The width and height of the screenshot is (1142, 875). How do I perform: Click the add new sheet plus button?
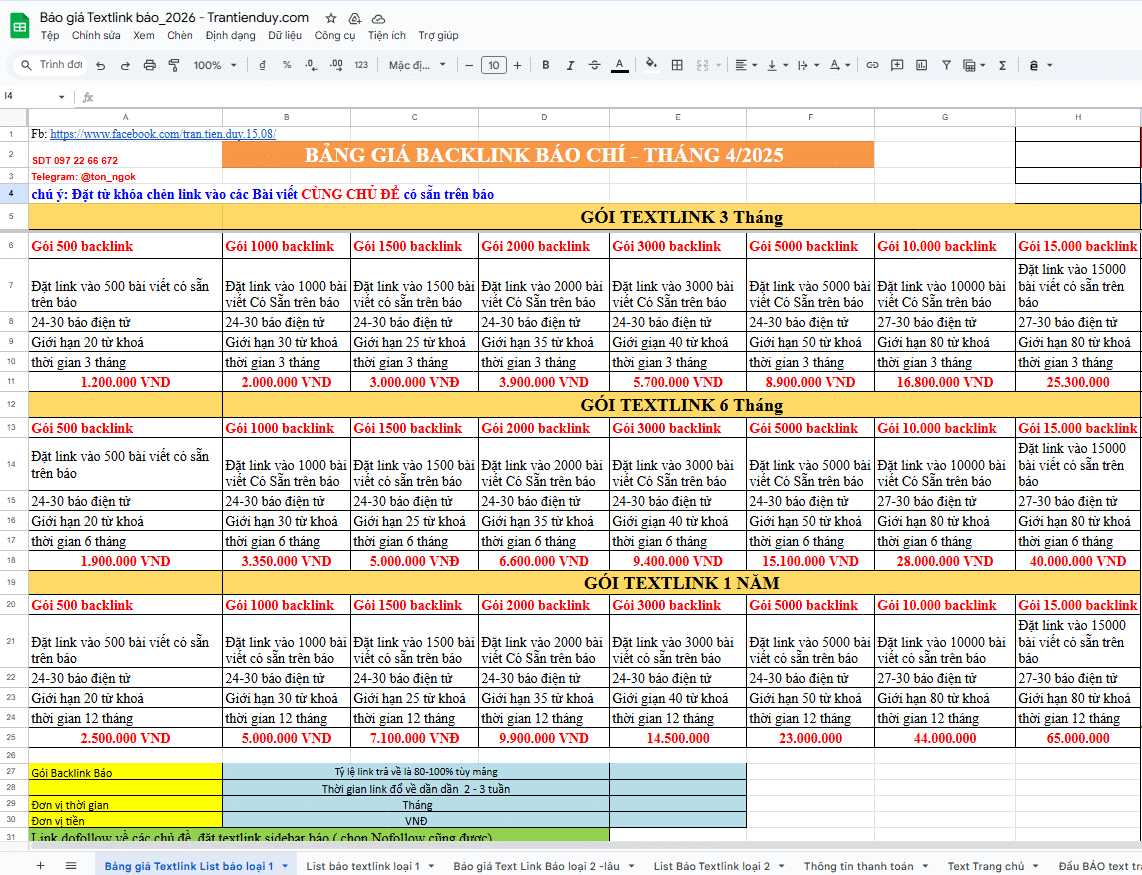(x=41, y=866)
